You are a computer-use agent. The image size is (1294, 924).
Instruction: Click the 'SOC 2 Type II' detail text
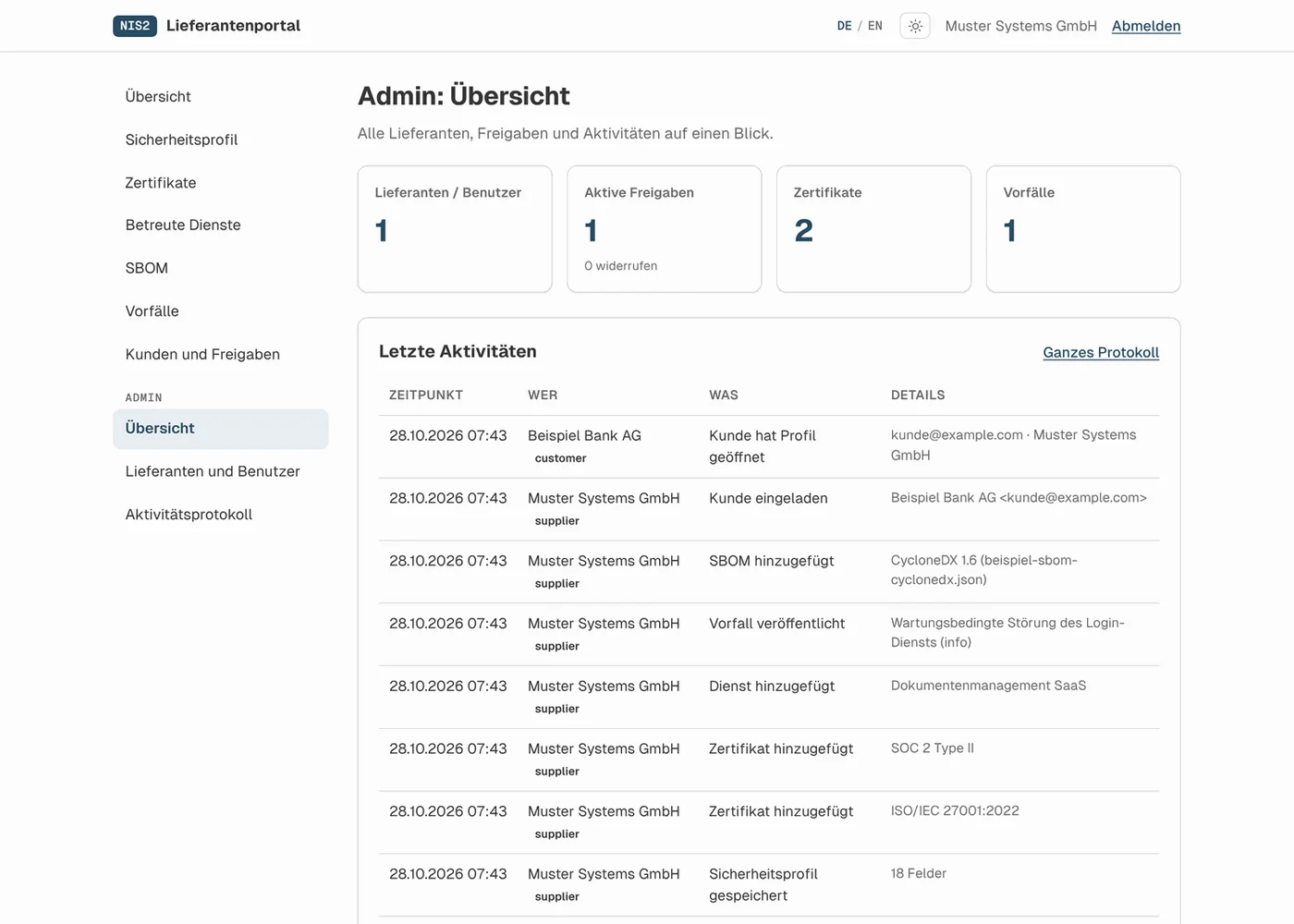(x=933, y=748)
